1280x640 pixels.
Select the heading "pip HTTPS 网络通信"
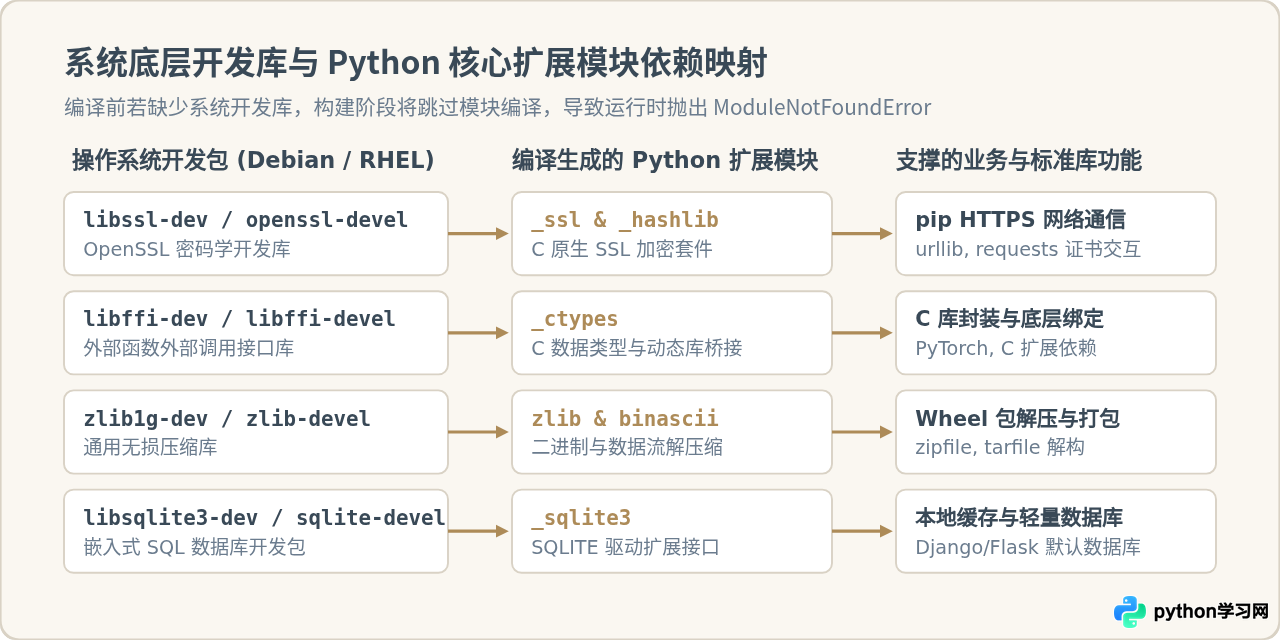tap(1020, 220)
